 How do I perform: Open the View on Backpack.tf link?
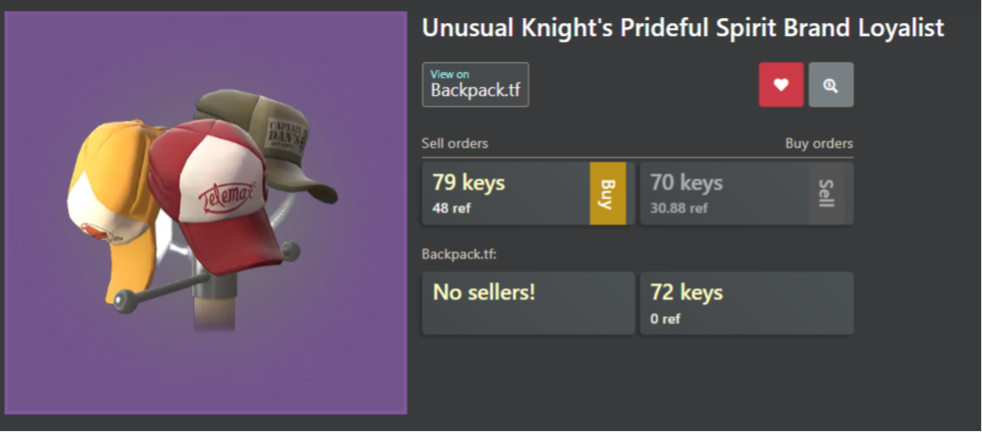(475, 85)
